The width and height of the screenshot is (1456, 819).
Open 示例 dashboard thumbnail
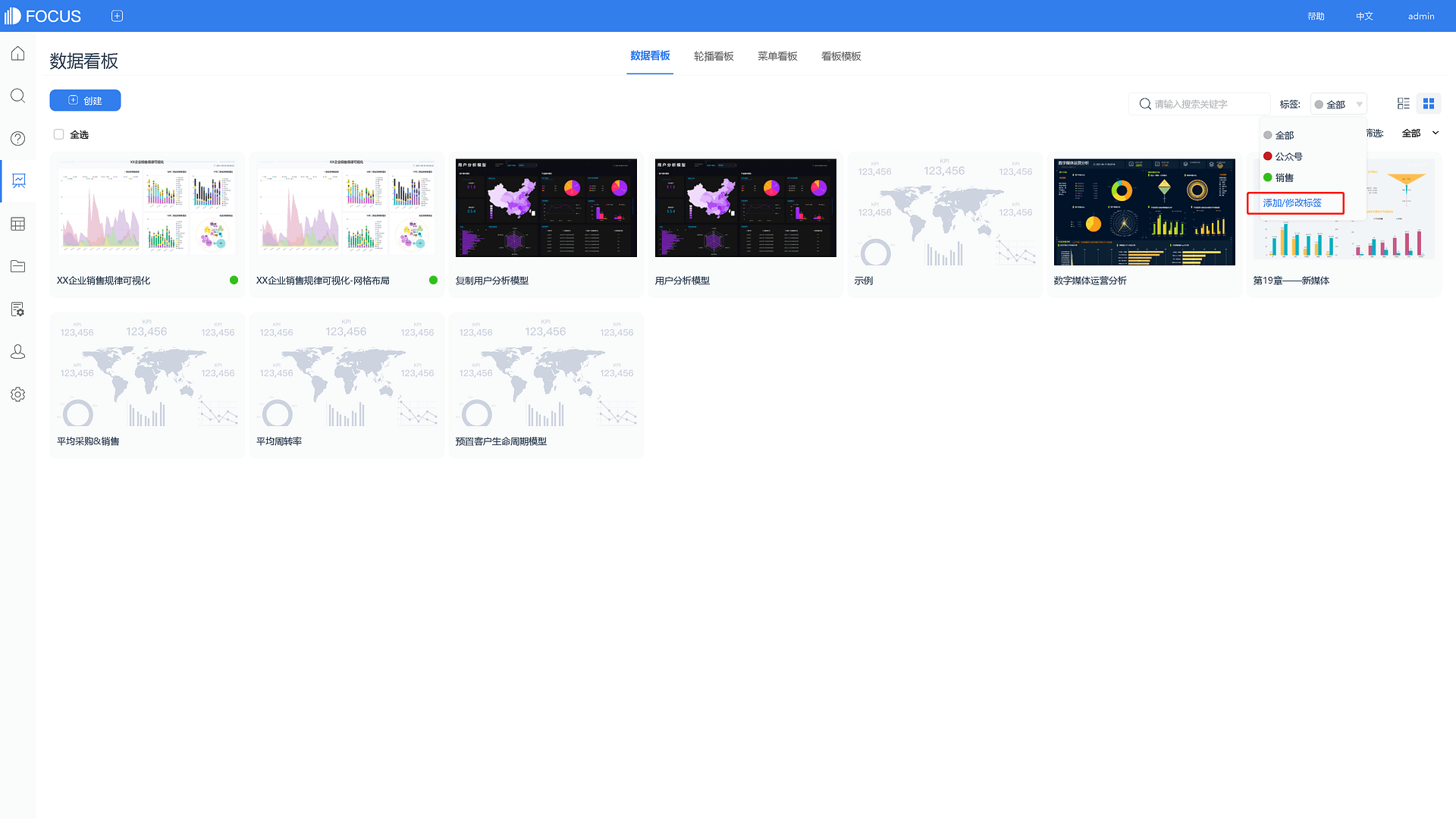click(945, 212)
